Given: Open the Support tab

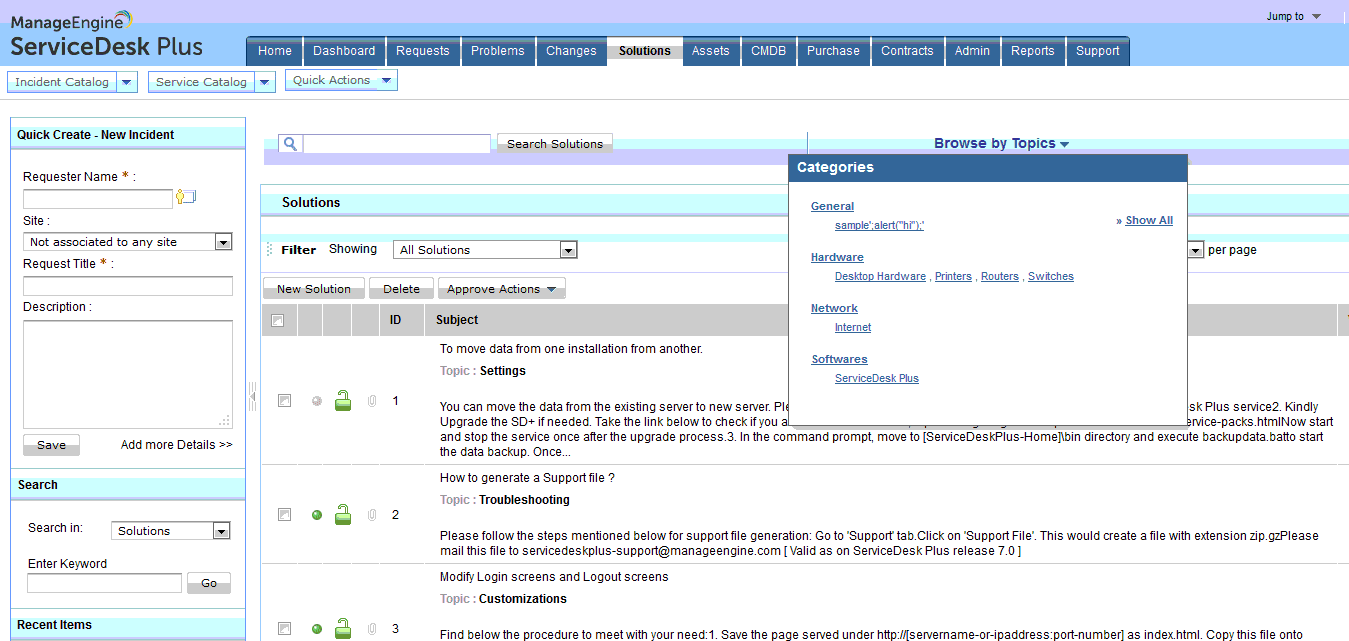Looking at the screenshot, I should (x=1098, y=51).
